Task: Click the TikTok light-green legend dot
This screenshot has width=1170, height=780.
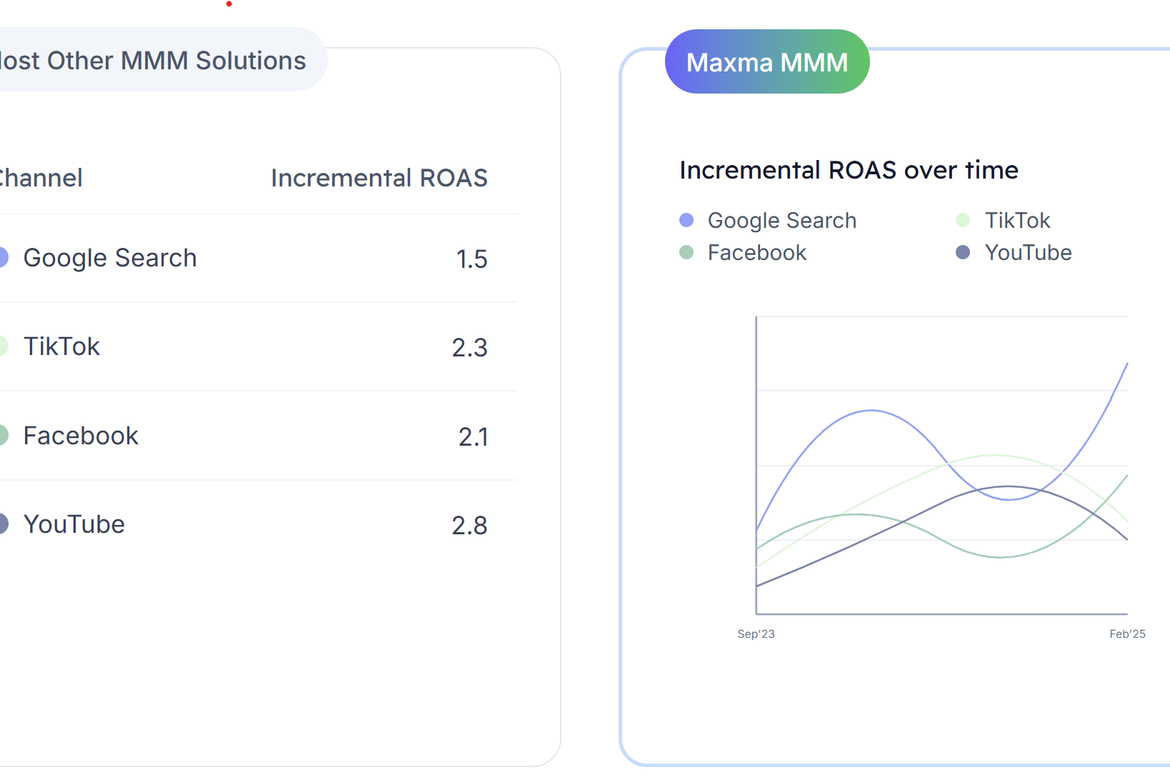Action: coord(961,220)
